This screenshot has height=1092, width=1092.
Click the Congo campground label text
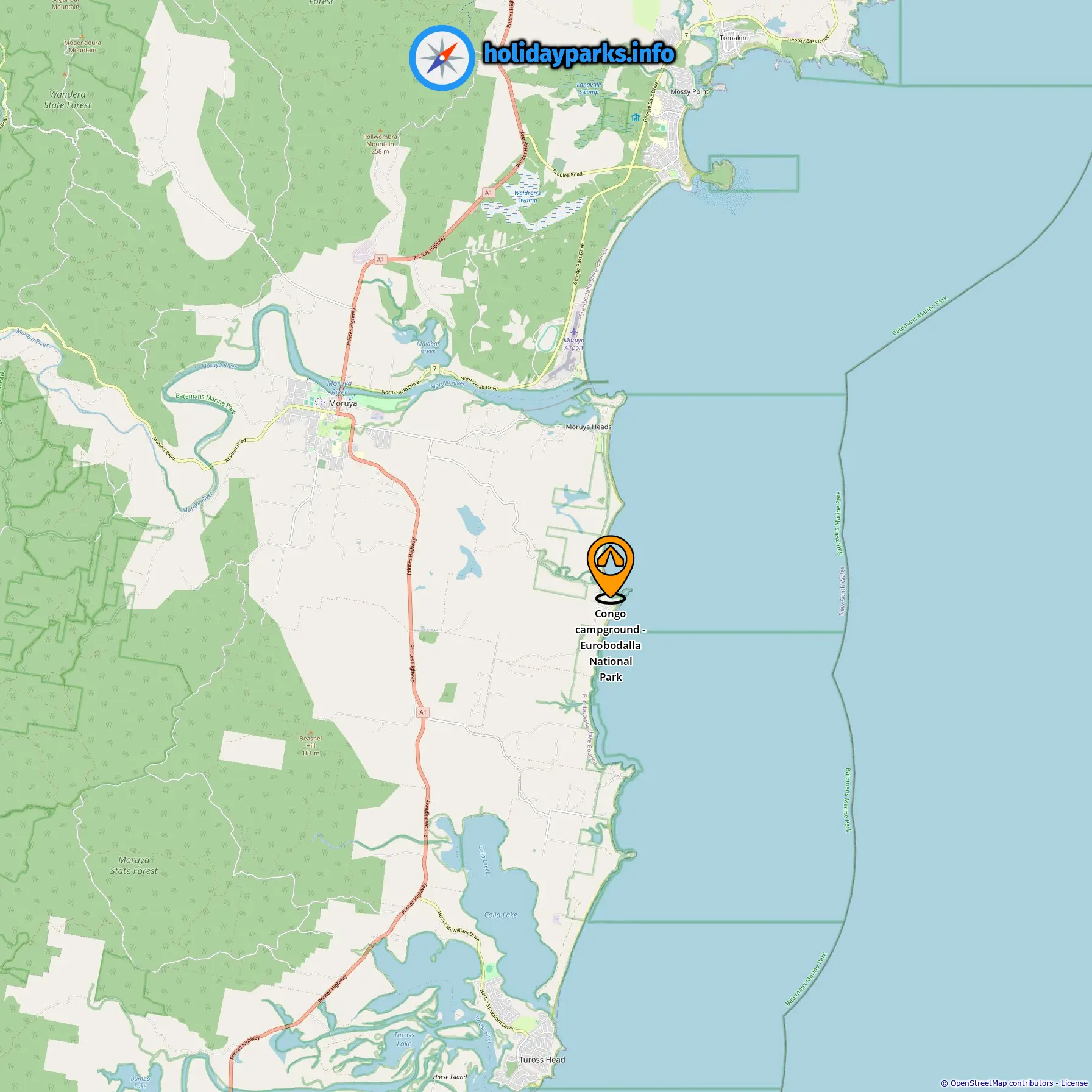pos(611,645)
